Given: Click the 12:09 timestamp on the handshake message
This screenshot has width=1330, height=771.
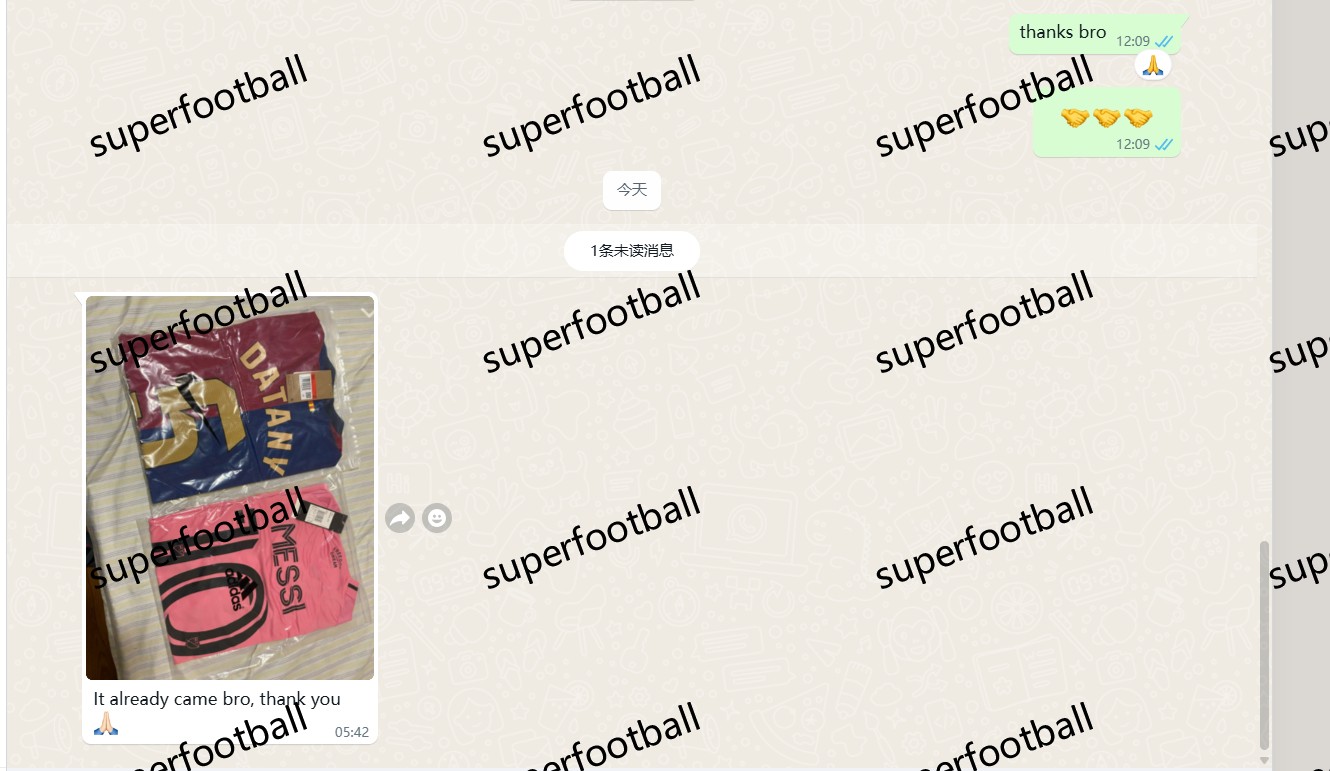Looking at the screenshot, I should click(1133, 145).
